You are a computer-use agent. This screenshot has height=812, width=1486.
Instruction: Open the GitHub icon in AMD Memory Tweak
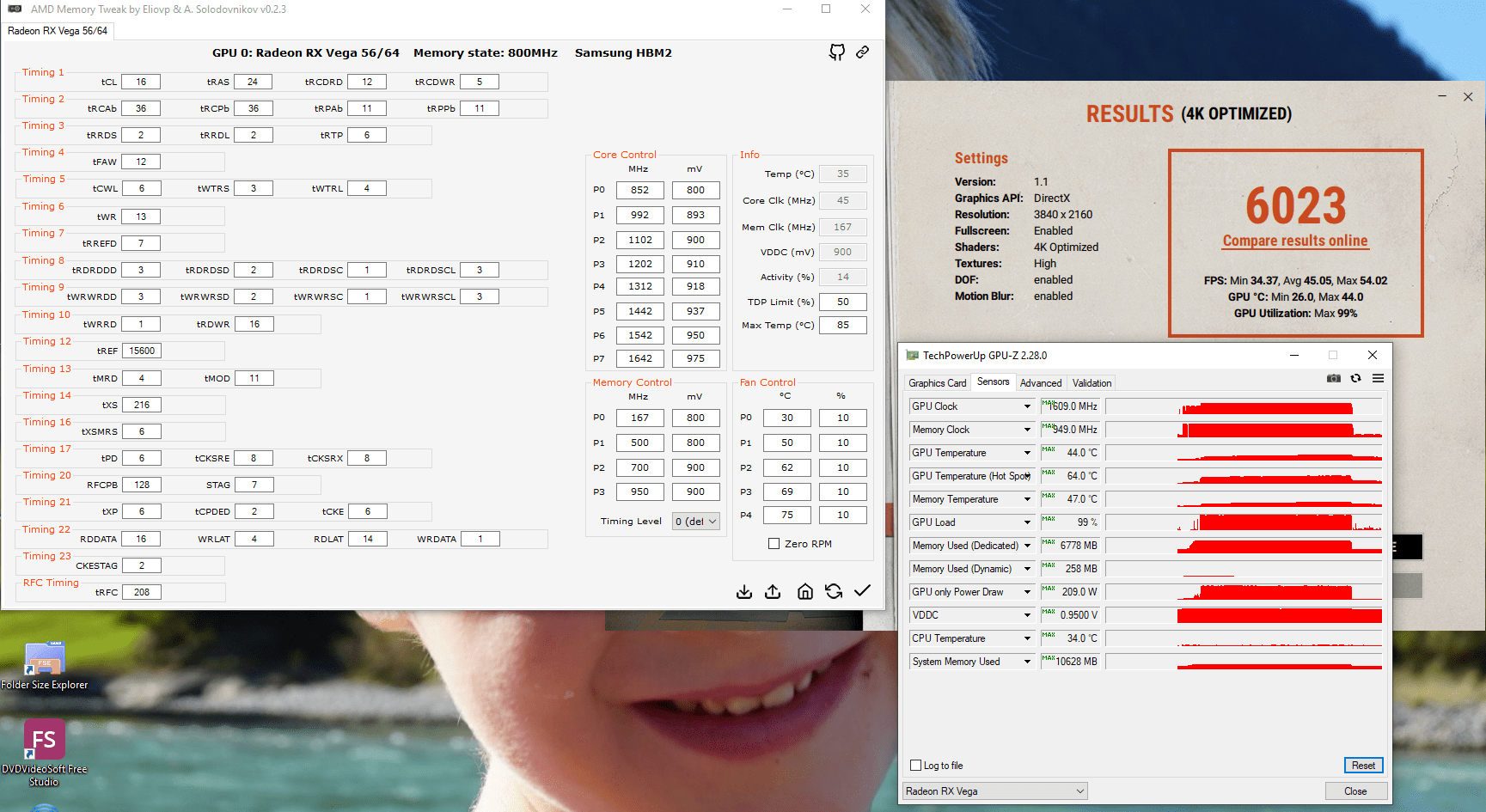(x=837, y=52)
